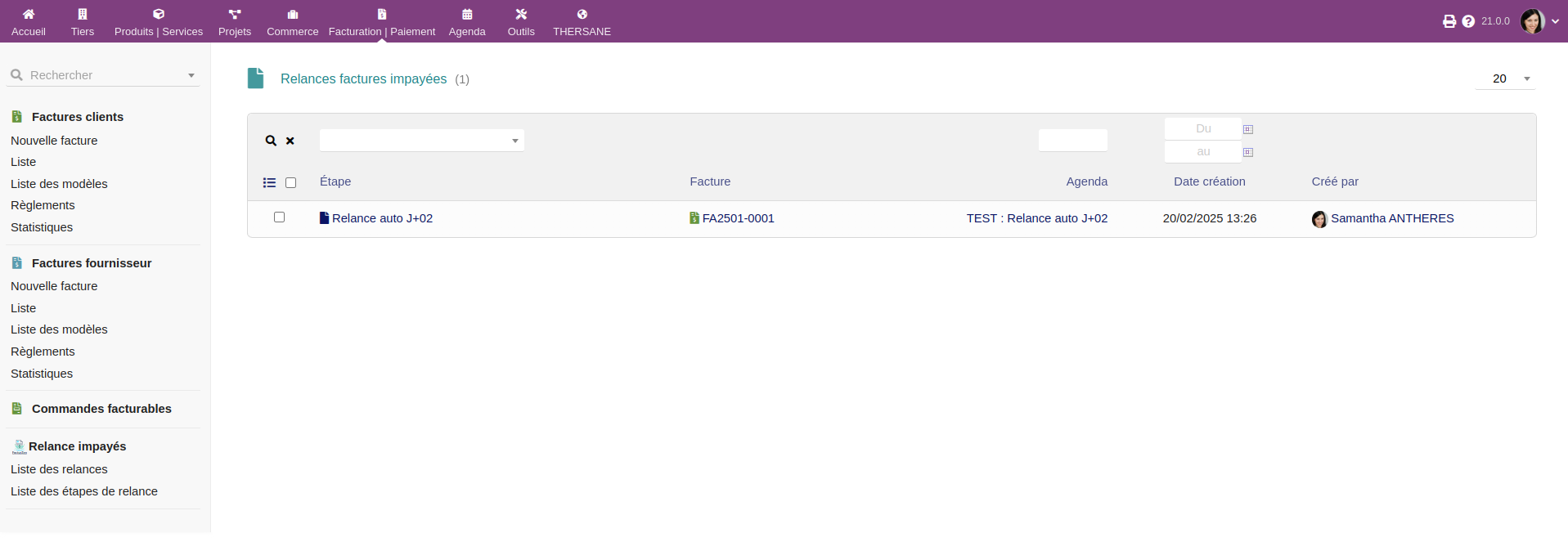Screen dimensions: 1568x551
Task: Go to Liste des étapes de relance
Action: [84, 491]
